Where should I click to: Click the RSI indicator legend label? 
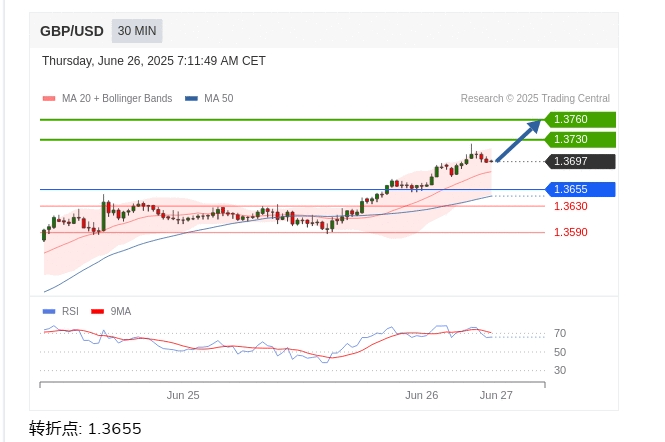tap(70, 311)
